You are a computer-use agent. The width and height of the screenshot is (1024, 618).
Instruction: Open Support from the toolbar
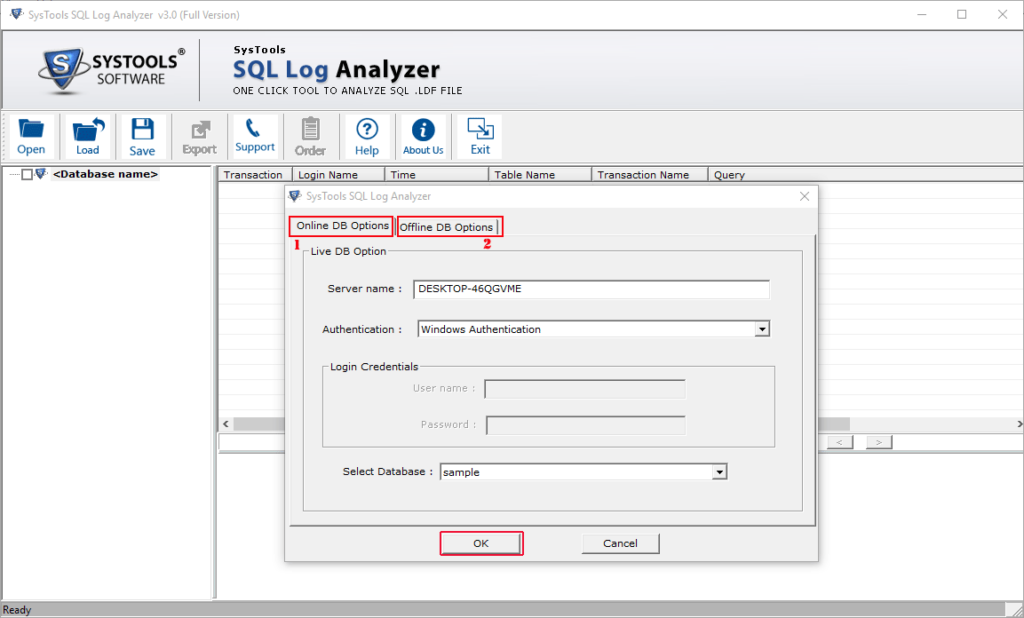pyautogui.click(x=255, y=137)
